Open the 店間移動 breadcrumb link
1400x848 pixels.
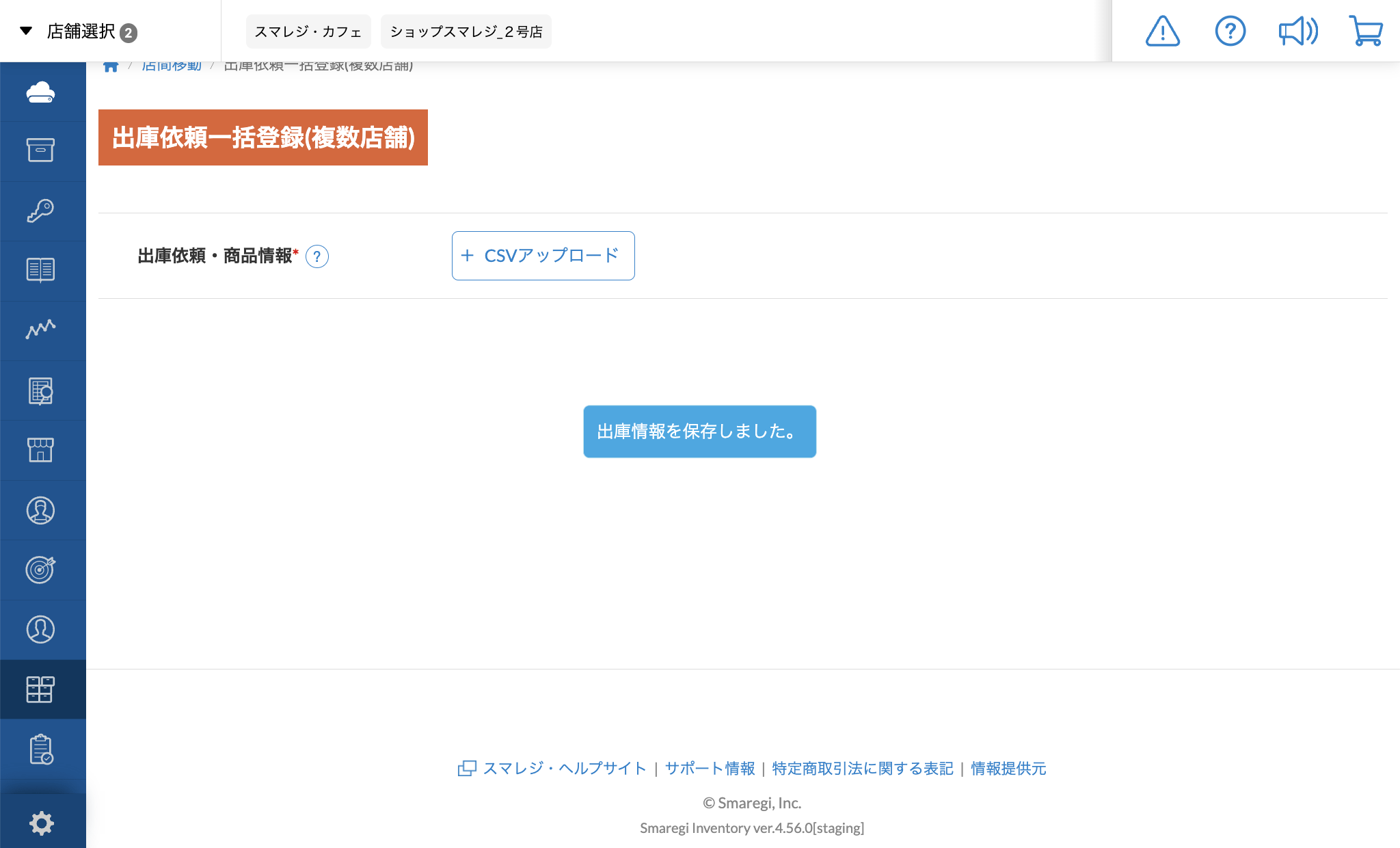click(172, 66)
